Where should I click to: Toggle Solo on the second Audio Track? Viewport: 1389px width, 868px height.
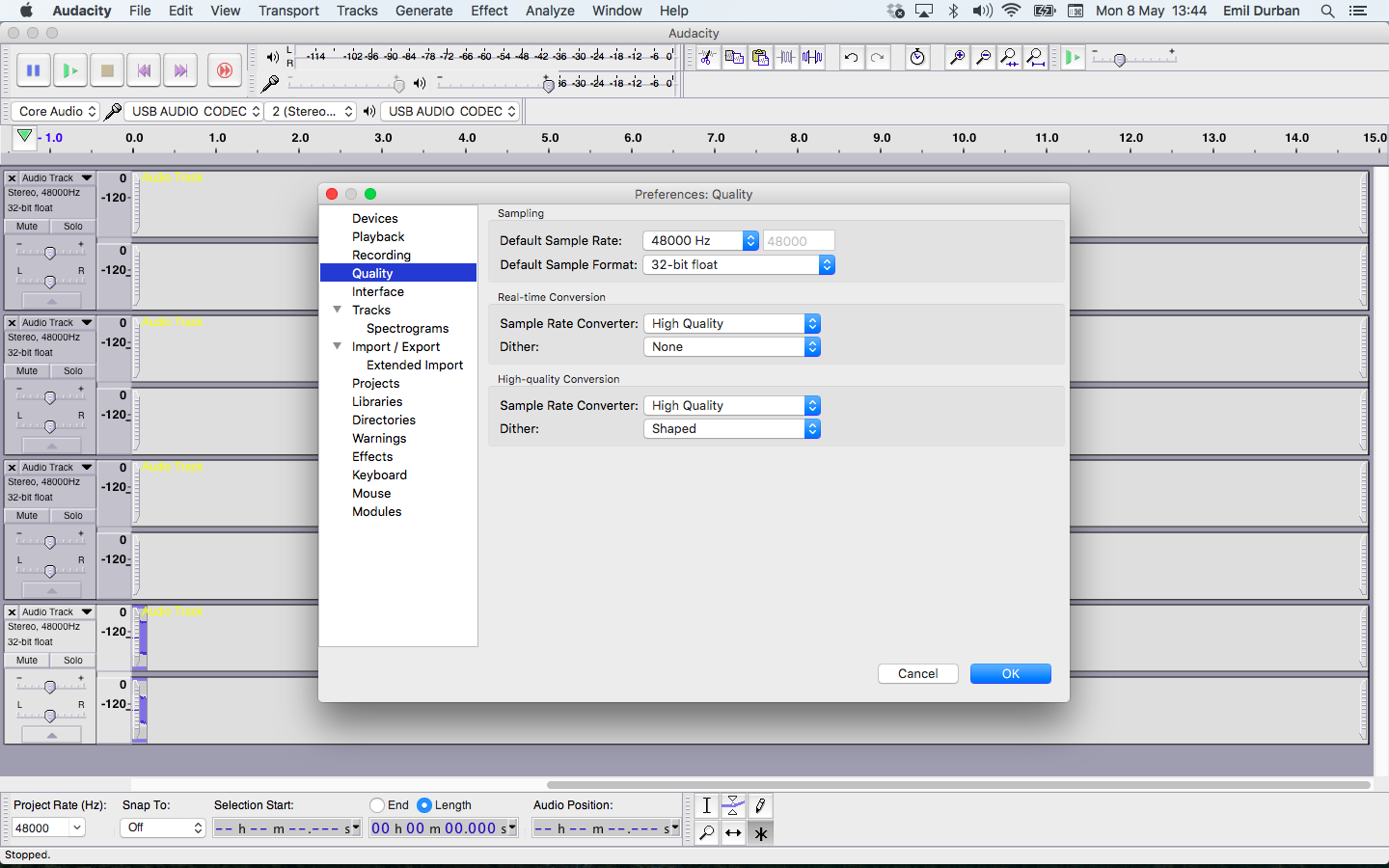pyautogui.click(x=73, y=371)
